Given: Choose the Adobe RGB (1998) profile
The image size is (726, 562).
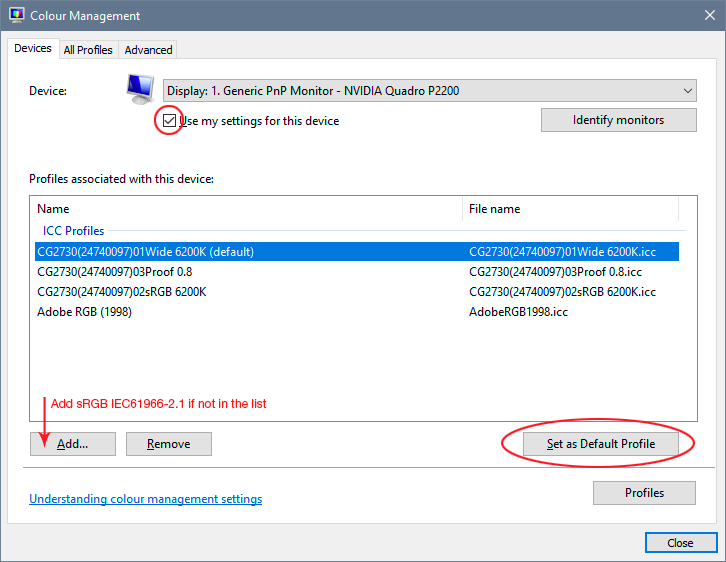Looking at the screenshot, I should coord(85,312).
